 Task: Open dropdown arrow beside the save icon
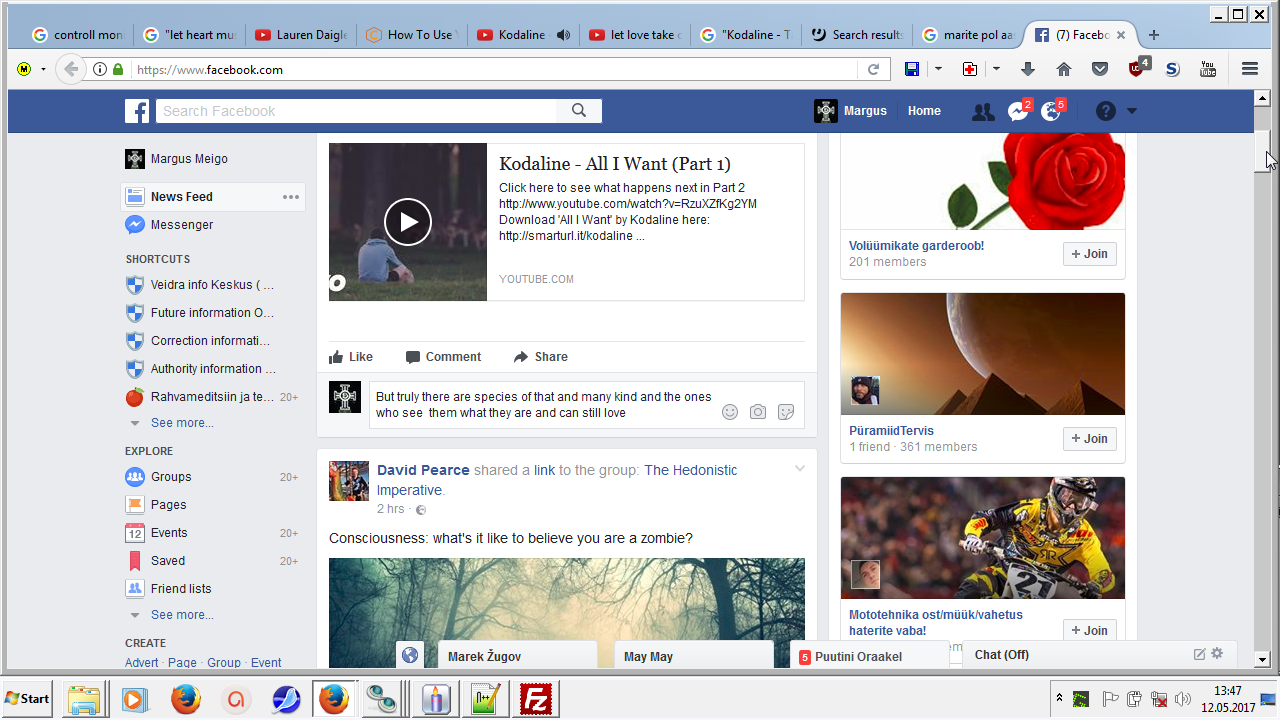(x=938, y=69)
